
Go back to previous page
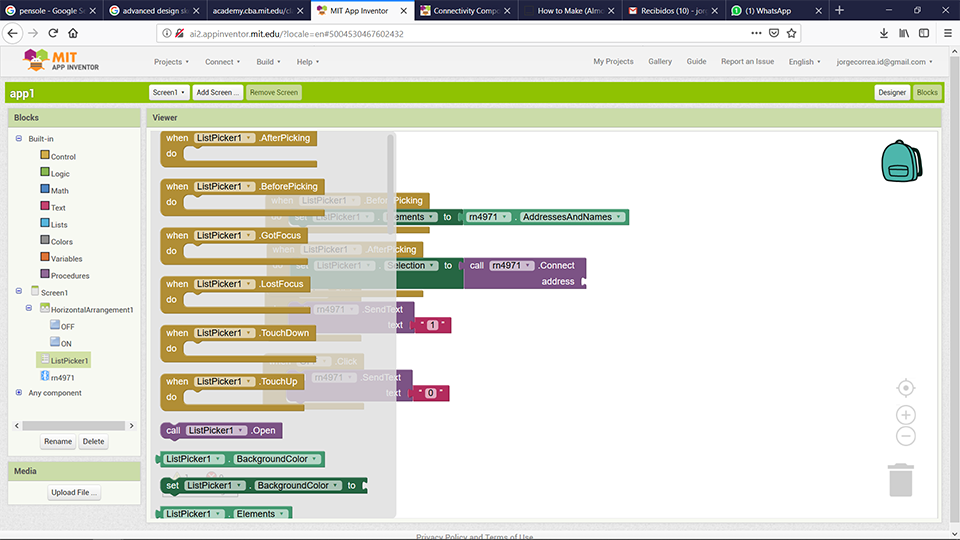click(13, 33)
